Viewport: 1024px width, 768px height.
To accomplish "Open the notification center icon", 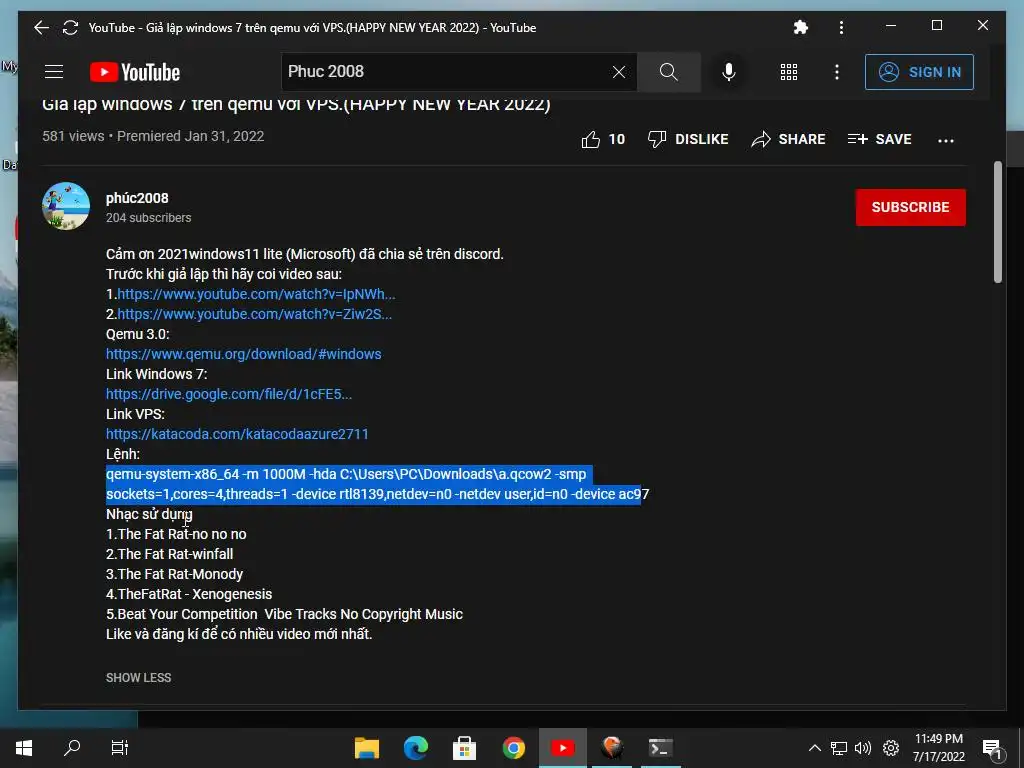I will (992, 748).
